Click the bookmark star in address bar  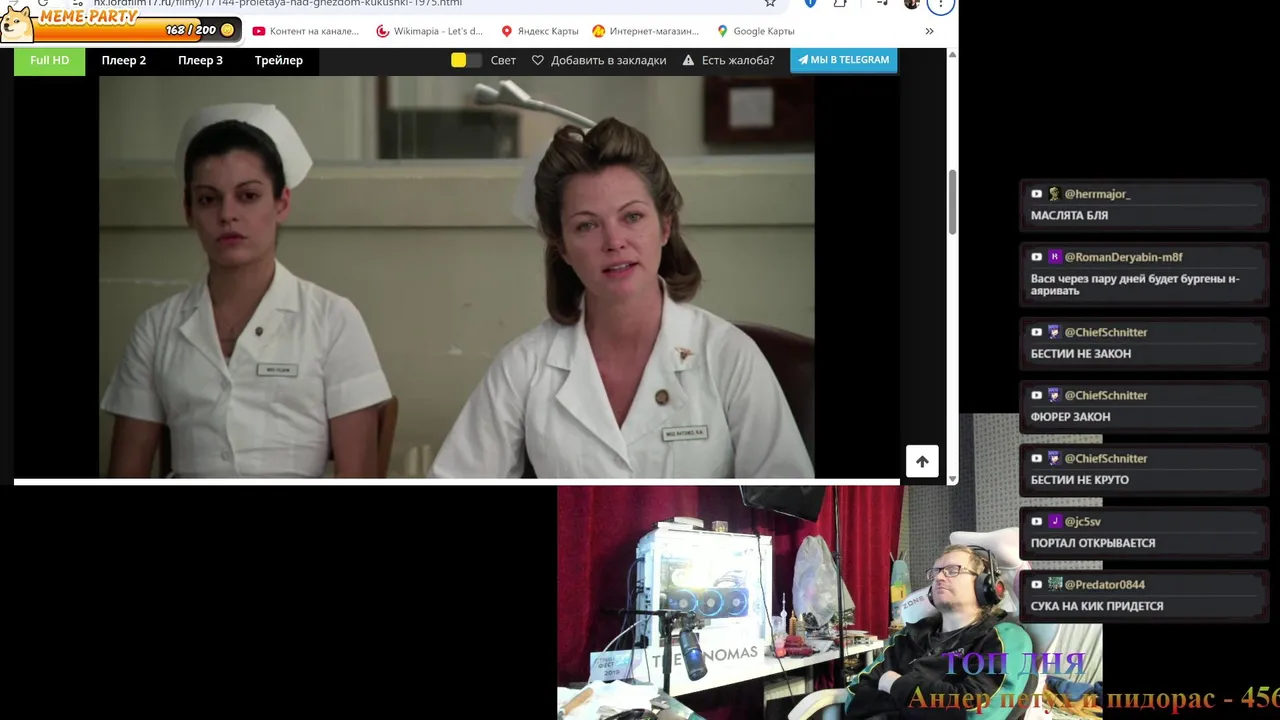coord(769,4)
